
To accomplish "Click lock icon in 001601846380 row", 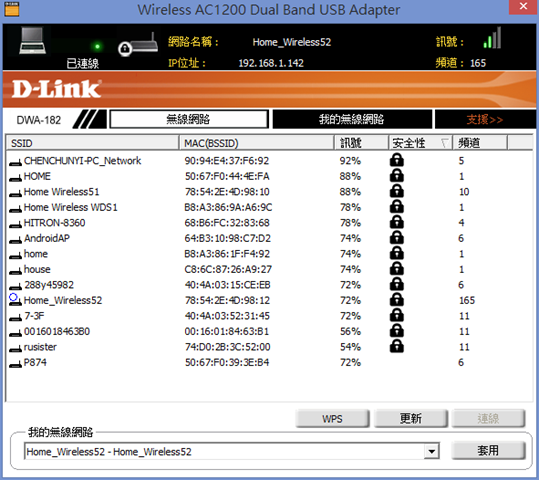I will (x=397, y=331).
